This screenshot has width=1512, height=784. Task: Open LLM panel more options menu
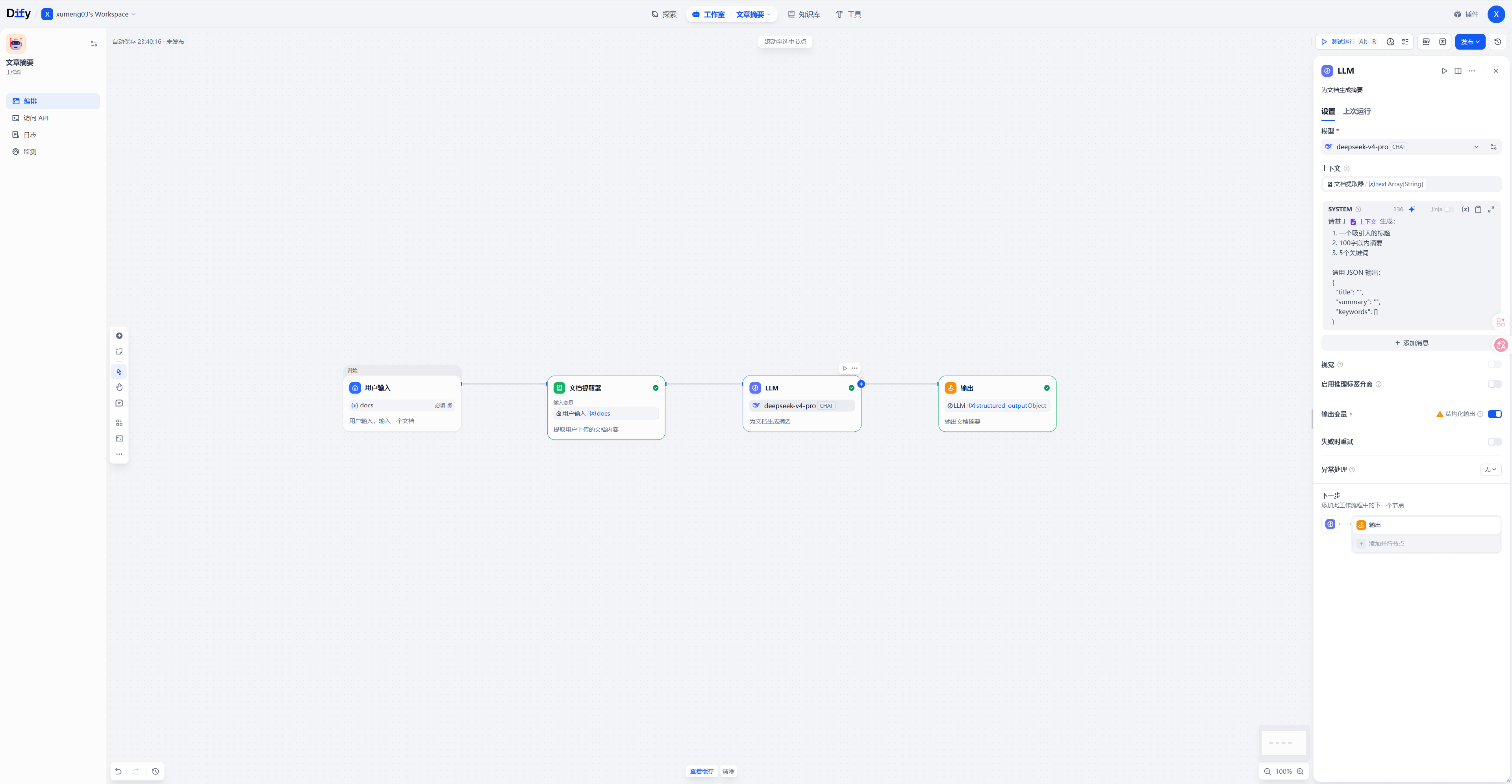[x=1471, y=71]
